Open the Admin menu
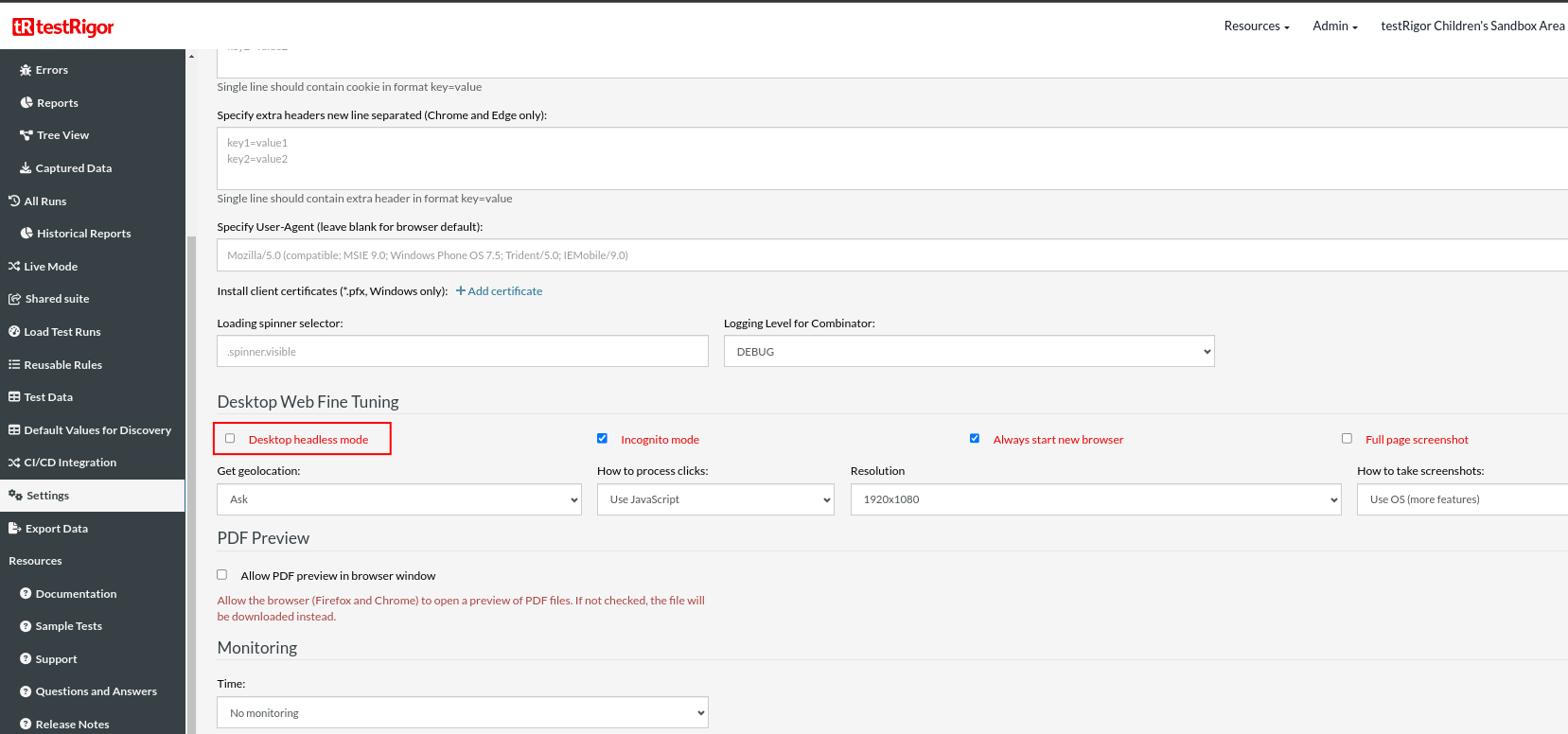 pos(1334,26)
